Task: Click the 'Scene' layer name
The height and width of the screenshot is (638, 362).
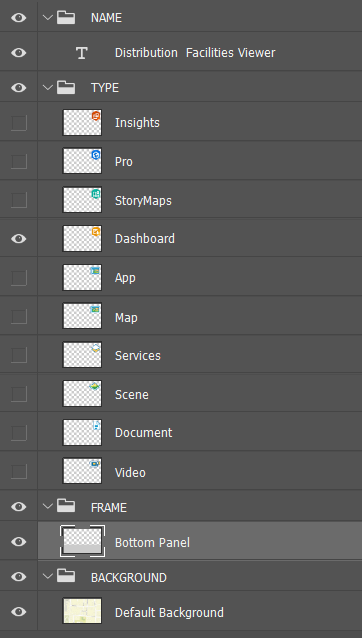Action: pyautogui.click(x=131, y=395)
